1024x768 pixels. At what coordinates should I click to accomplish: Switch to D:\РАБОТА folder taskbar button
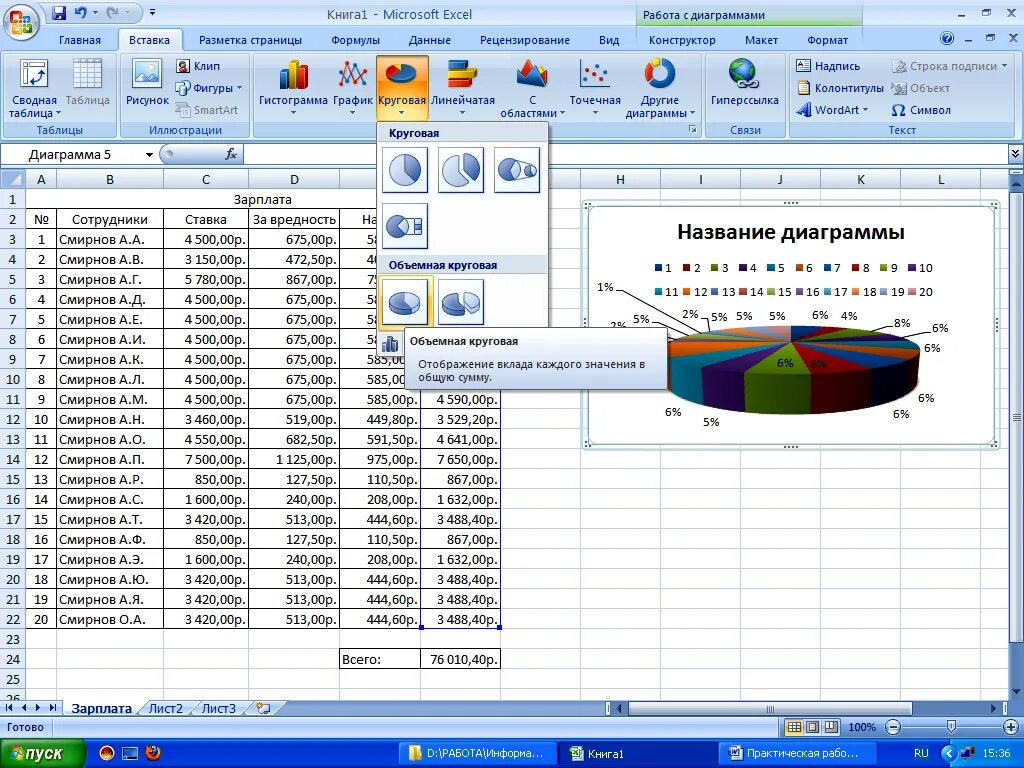point(477,753)
